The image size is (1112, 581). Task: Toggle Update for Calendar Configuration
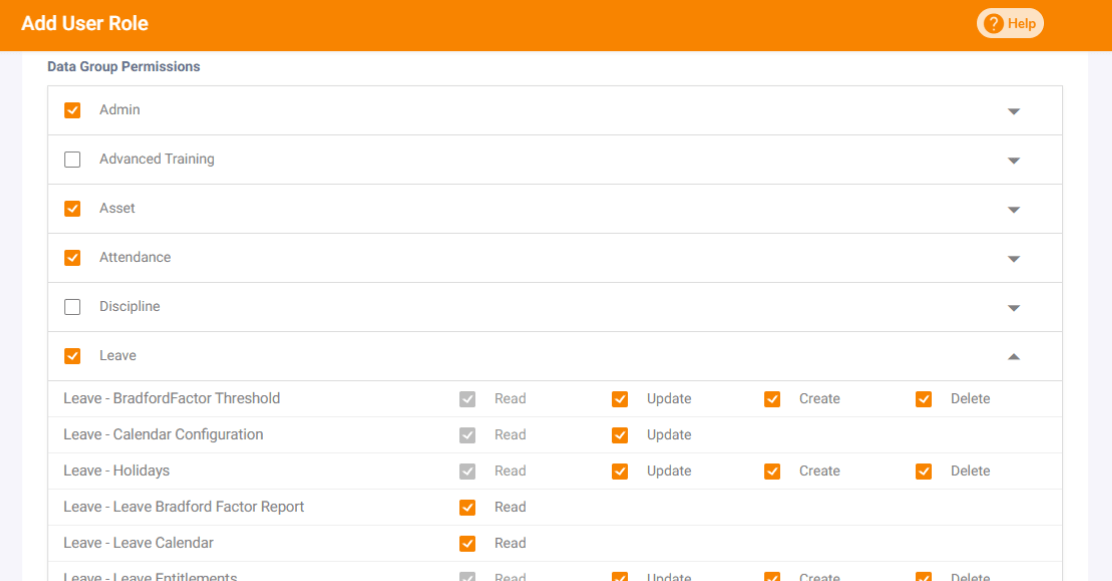(620, 435)
